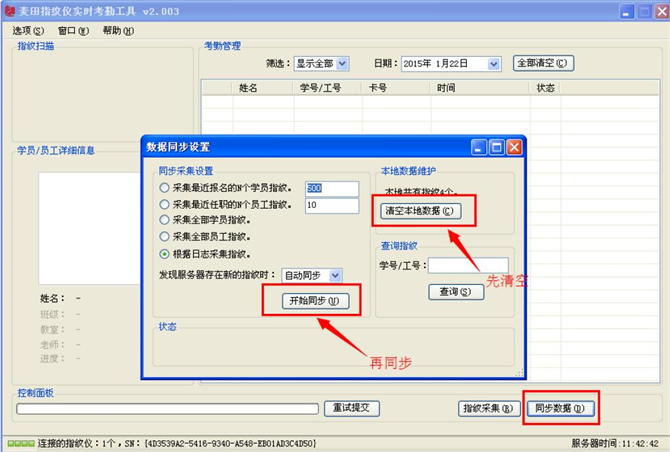Click the 服务器时间 11:42:42 status text
Viewport: 670px width, 452px height.
[x=615, y=443]
